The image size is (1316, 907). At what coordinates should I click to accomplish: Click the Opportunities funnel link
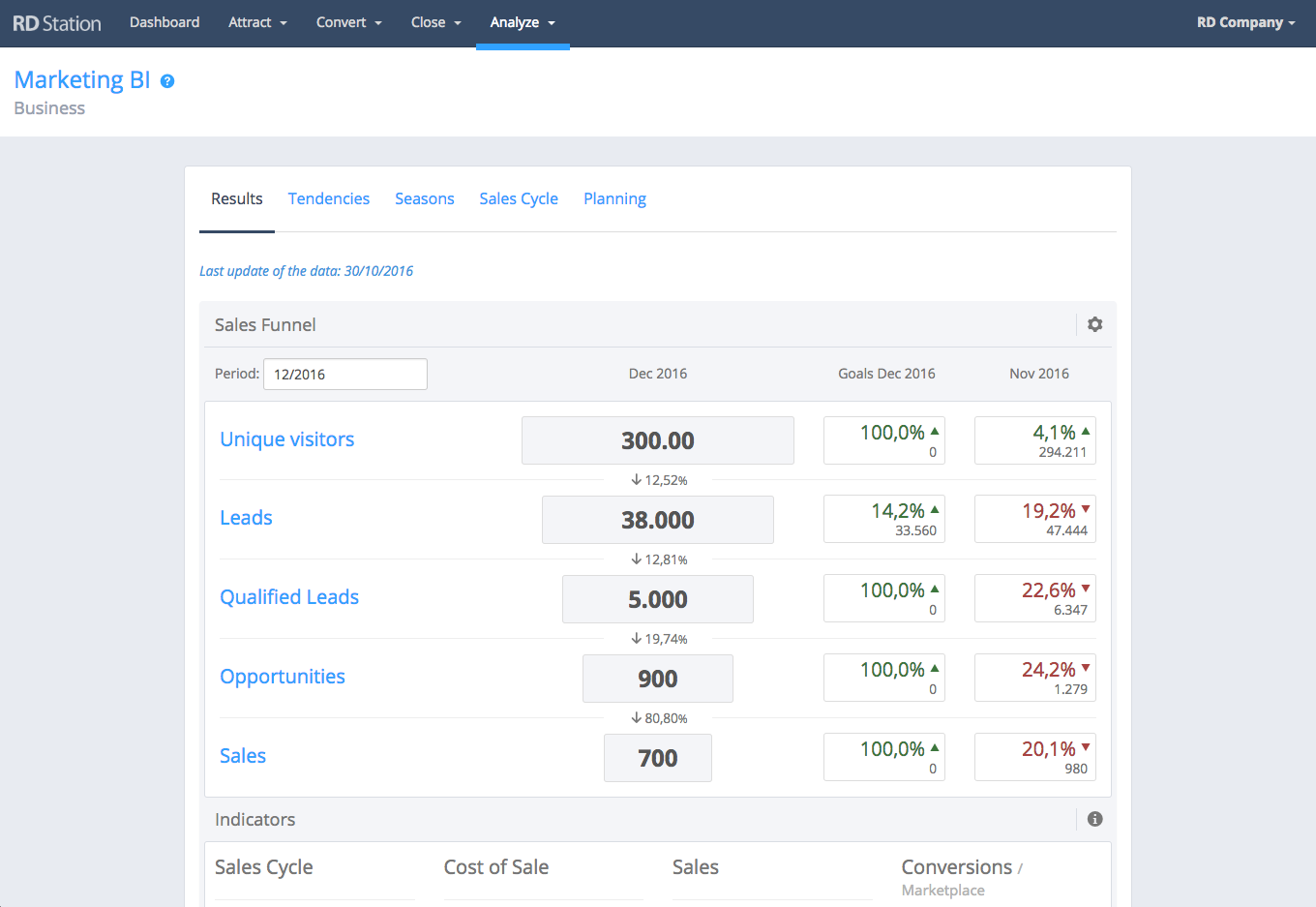(x=283, y=677)
